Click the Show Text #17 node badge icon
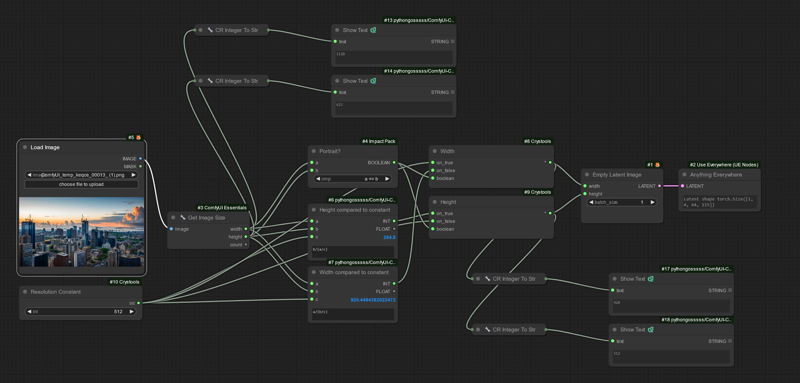 (x=651, y=279)
